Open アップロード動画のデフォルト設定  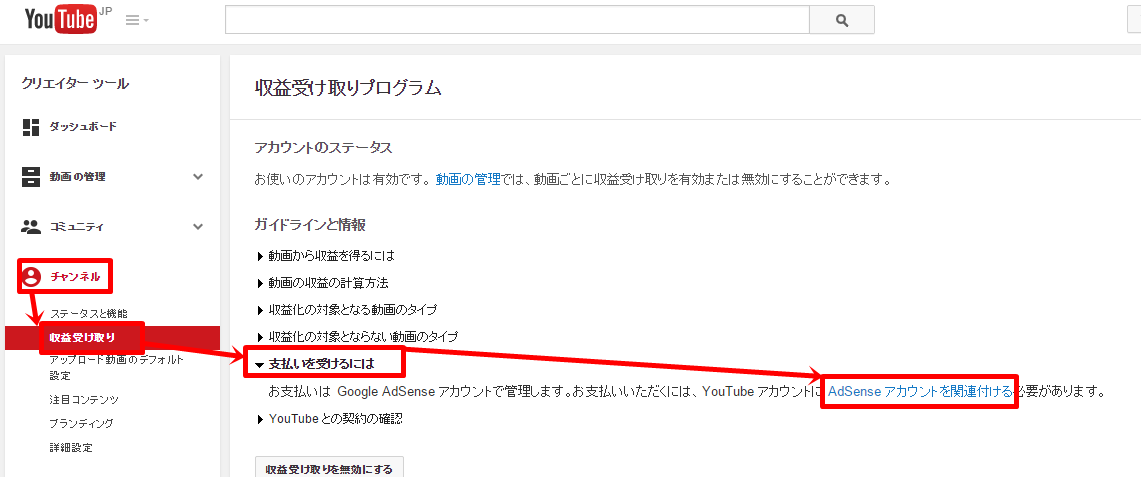[116, 367]
